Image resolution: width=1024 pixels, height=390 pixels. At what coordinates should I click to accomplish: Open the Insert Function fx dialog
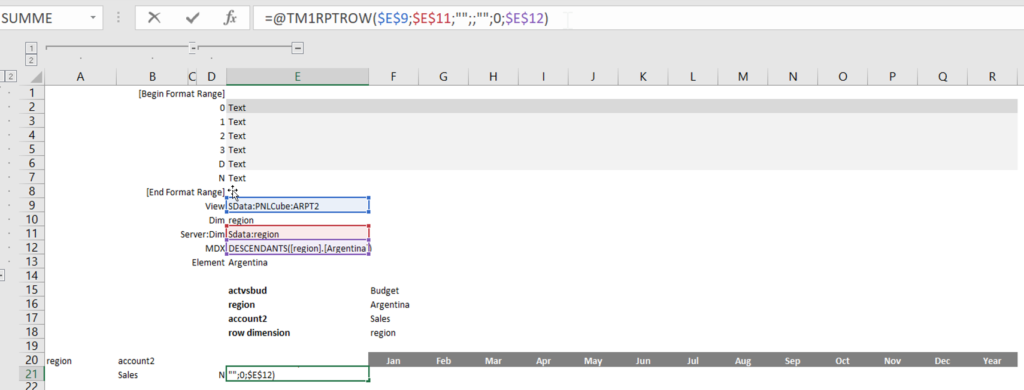(x=230, y=18)
